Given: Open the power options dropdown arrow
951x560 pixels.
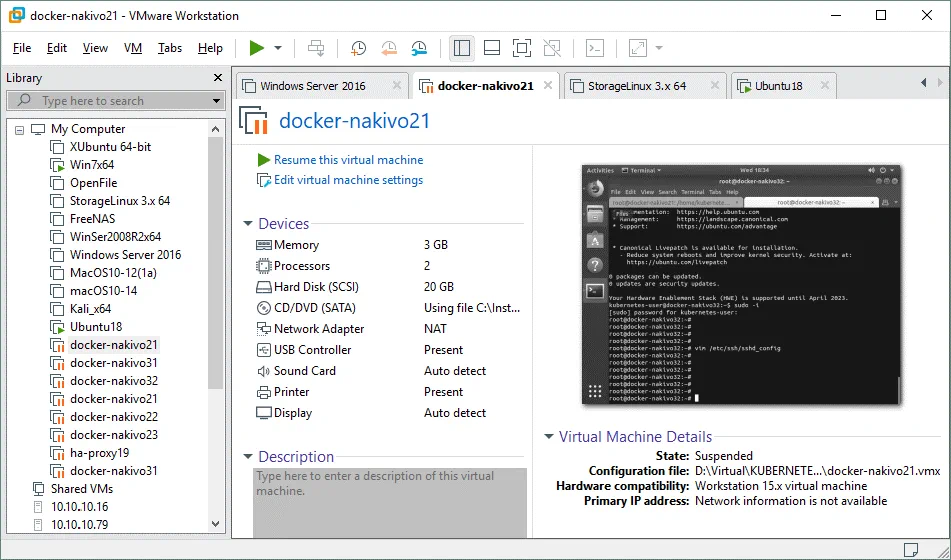Looking at the screenshot, I should (278, 48).
